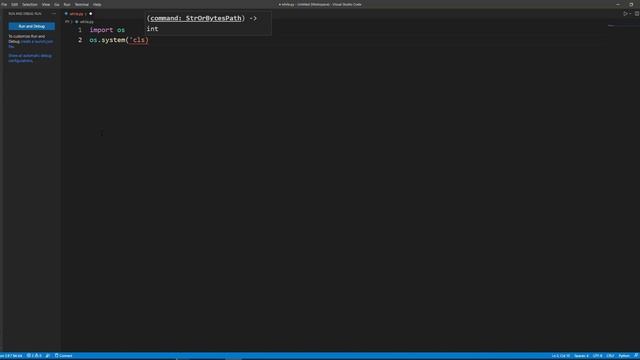Open the Edit menu
The height and width of the screenshot is (360, 640).
[x=14, y=4]
